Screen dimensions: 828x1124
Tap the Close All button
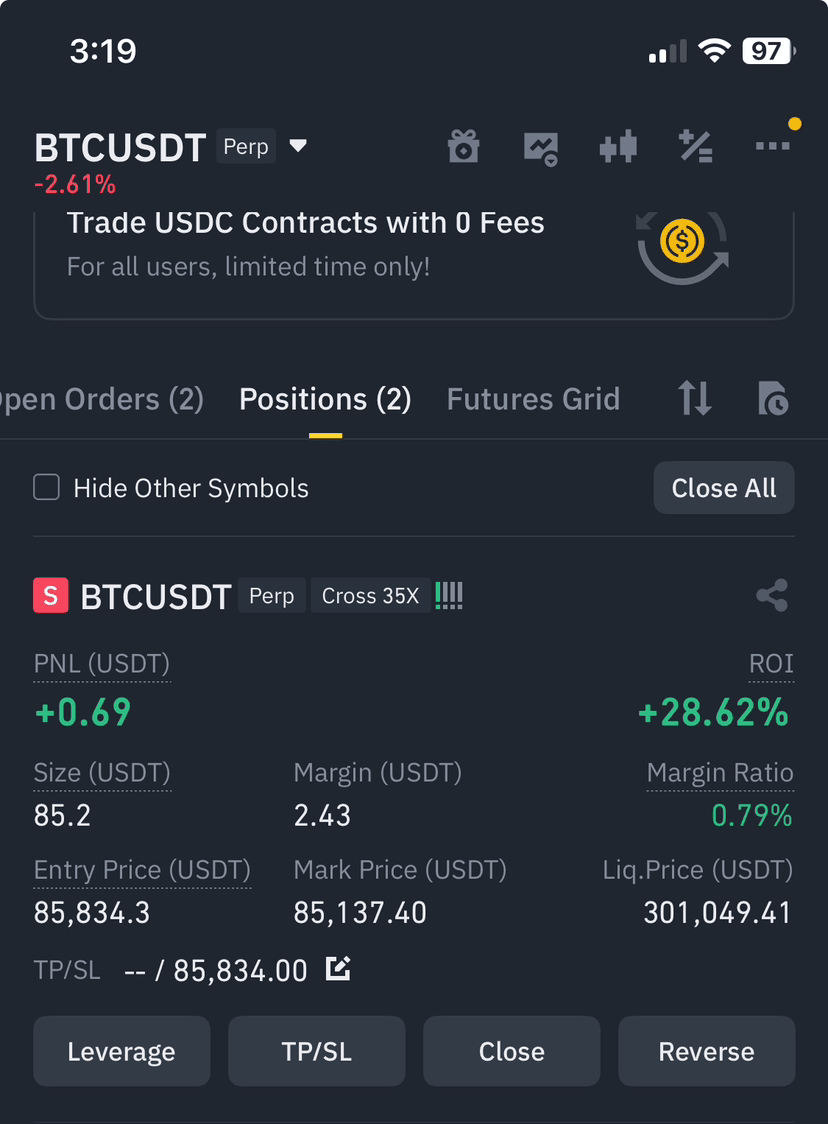[x=724, y=488]
